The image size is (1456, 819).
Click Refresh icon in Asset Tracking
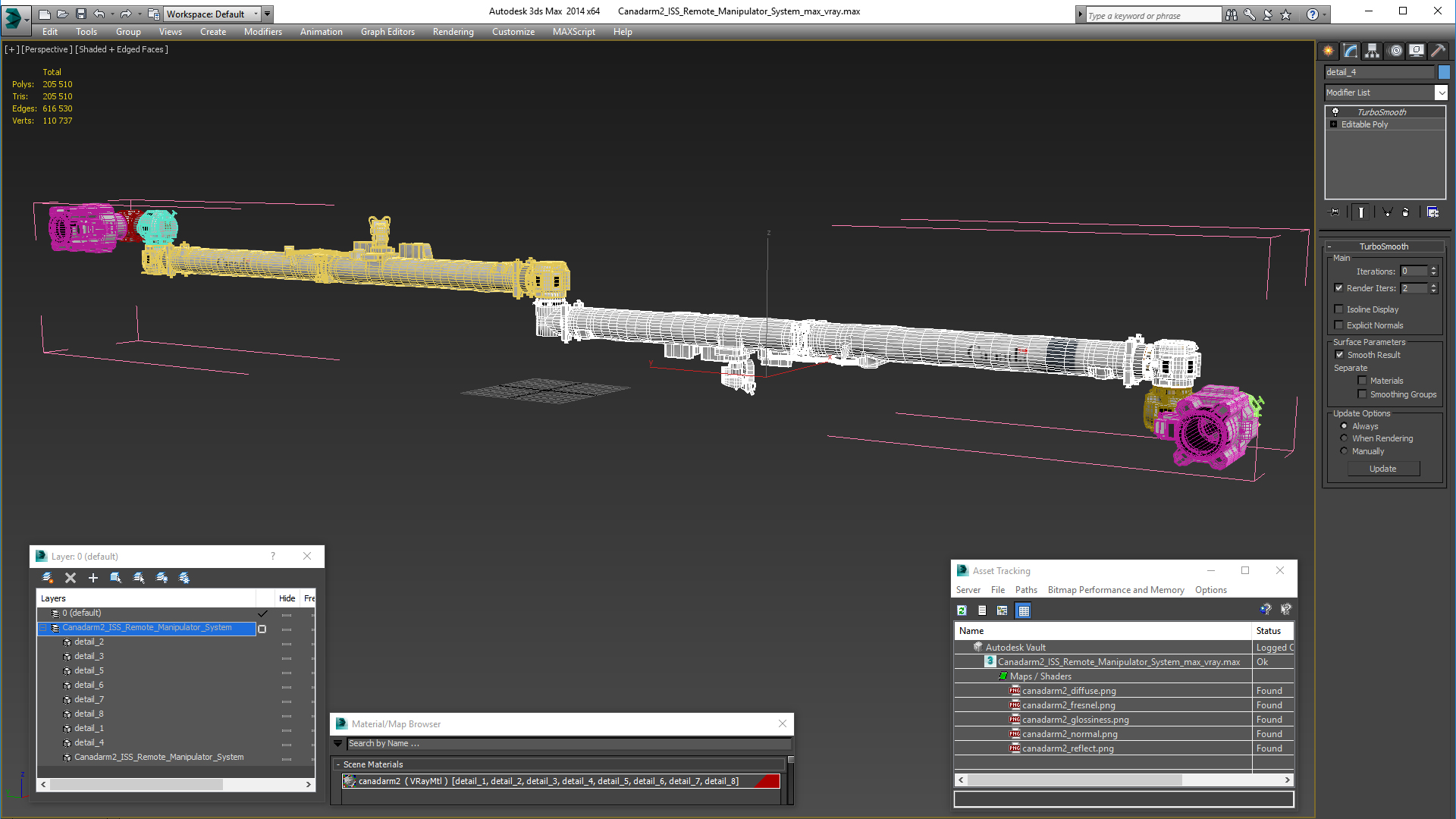tap(962, 610)
